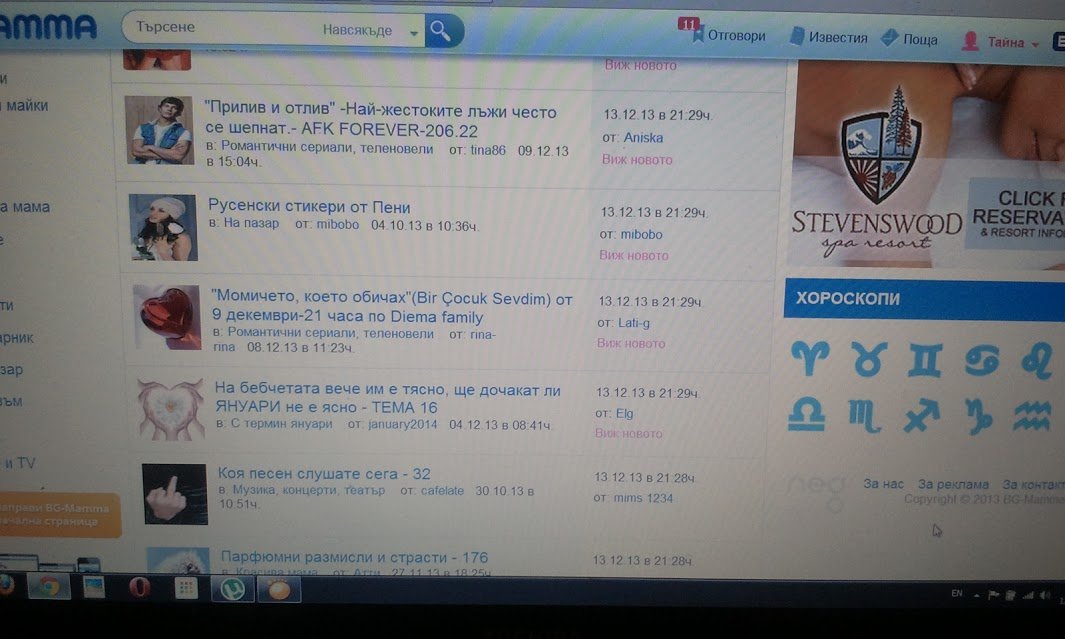The height and width of the screenshot is (639, 1065).
Task: Open the С термин януари category
Action: click(281, 424)
